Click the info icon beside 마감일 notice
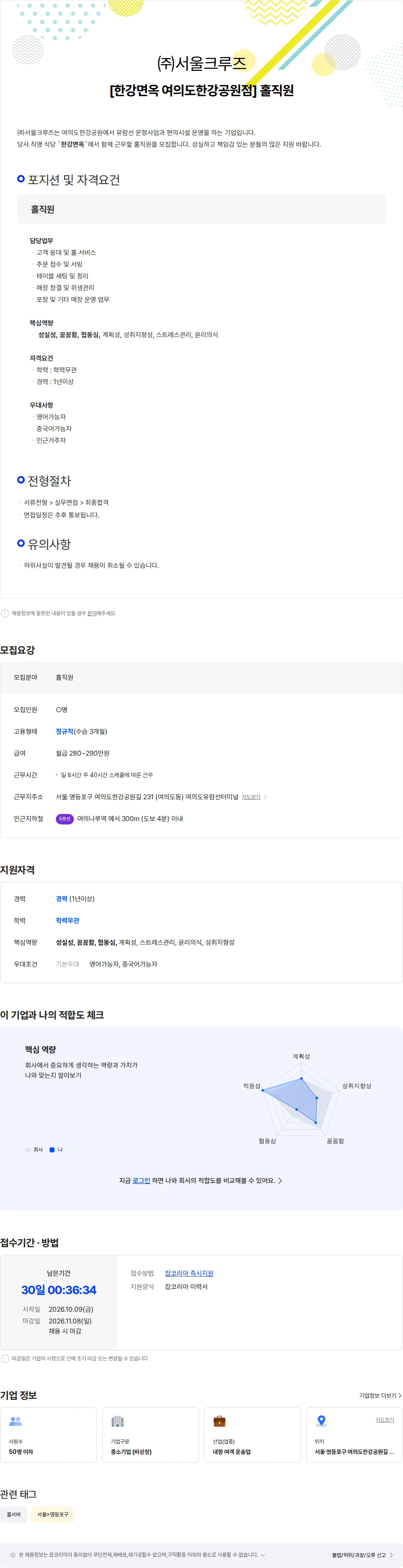 coord(5,1358)
